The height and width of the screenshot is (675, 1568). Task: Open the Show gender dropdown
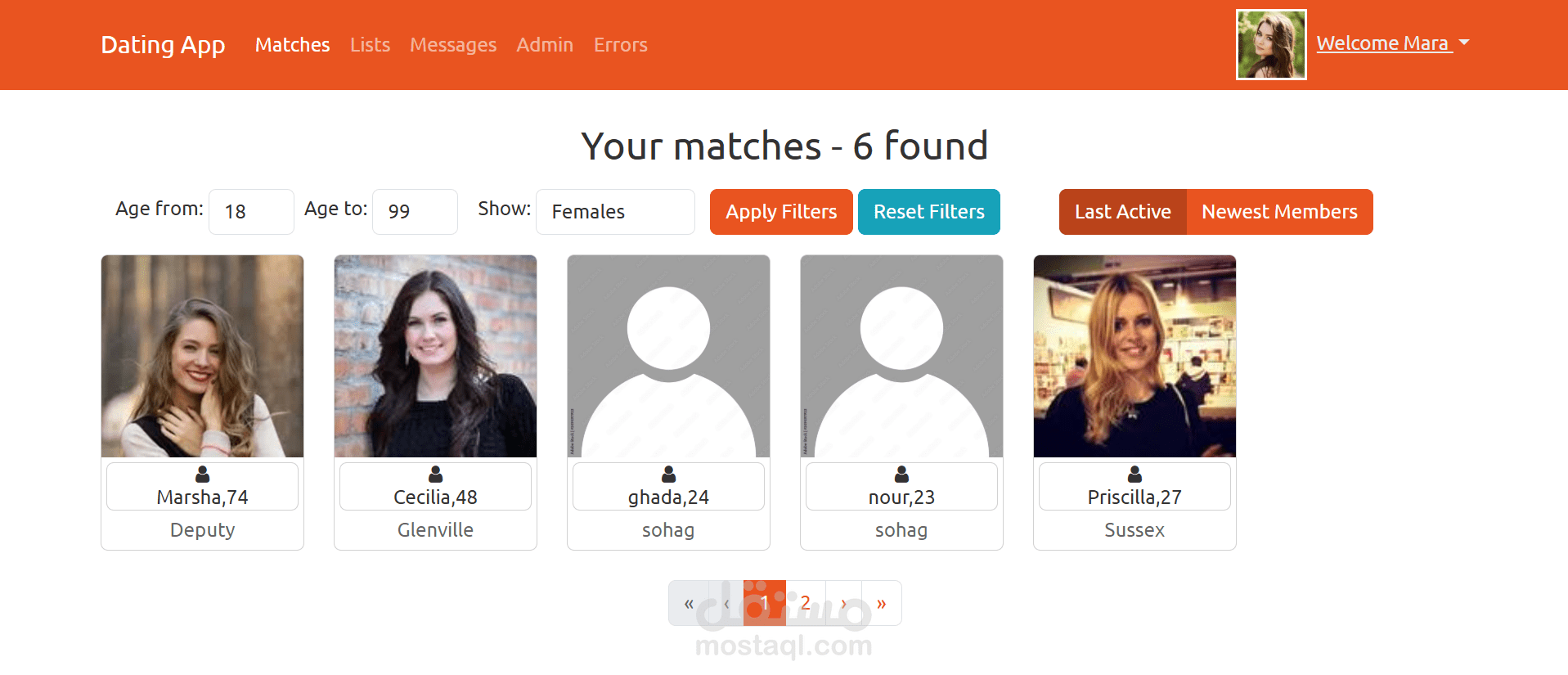(615, 212)
